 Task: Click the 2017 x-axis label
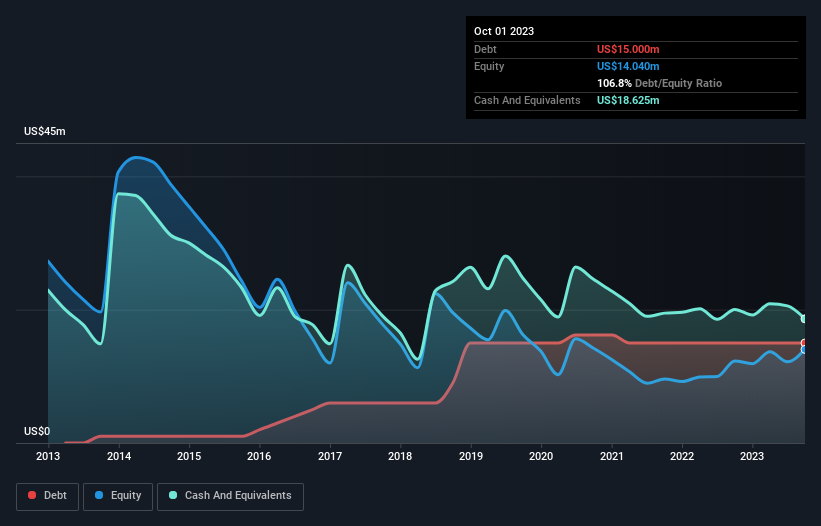click(330, 456)
